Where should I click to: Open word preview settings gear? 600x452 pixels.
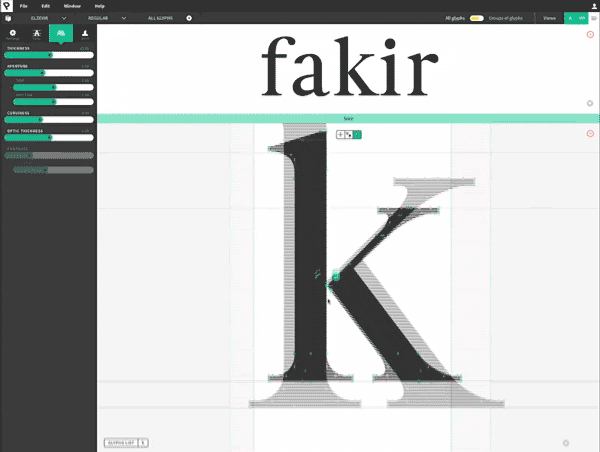point(590,104)
